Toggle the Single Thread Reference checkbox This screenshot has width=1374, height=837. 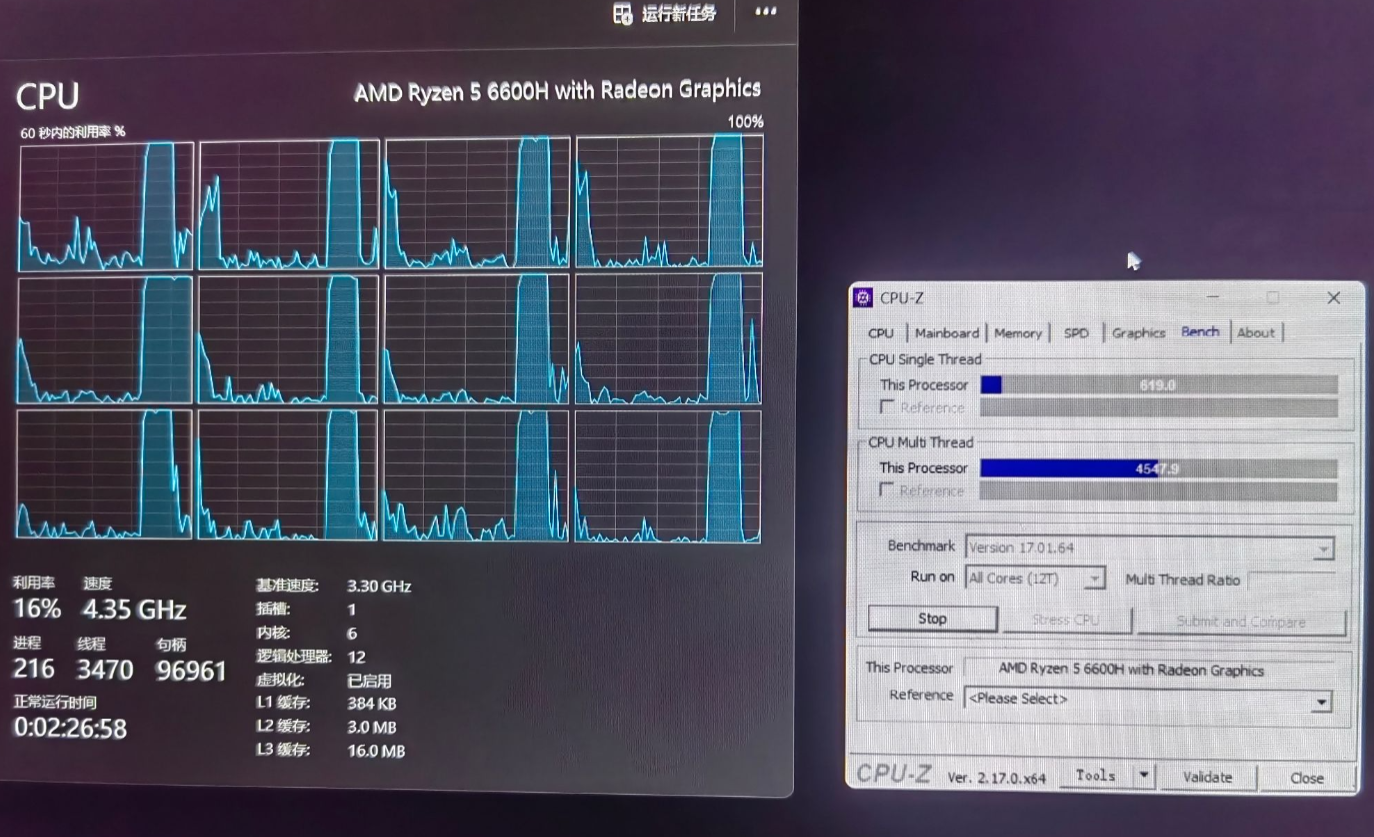coord(887,407)
